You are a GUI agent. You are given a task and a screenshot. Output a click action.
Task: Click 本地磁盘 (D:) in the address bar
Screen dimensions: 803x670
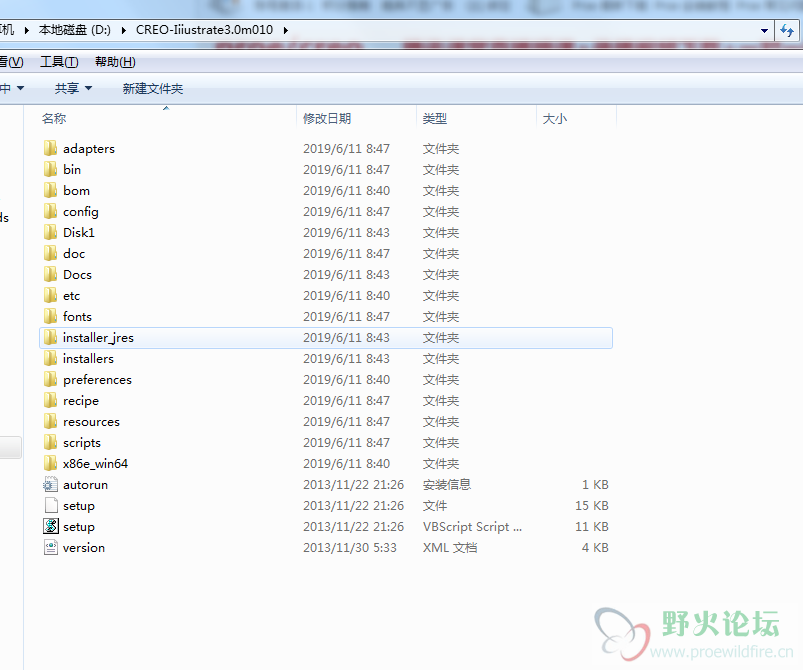(x=75, y=30)
